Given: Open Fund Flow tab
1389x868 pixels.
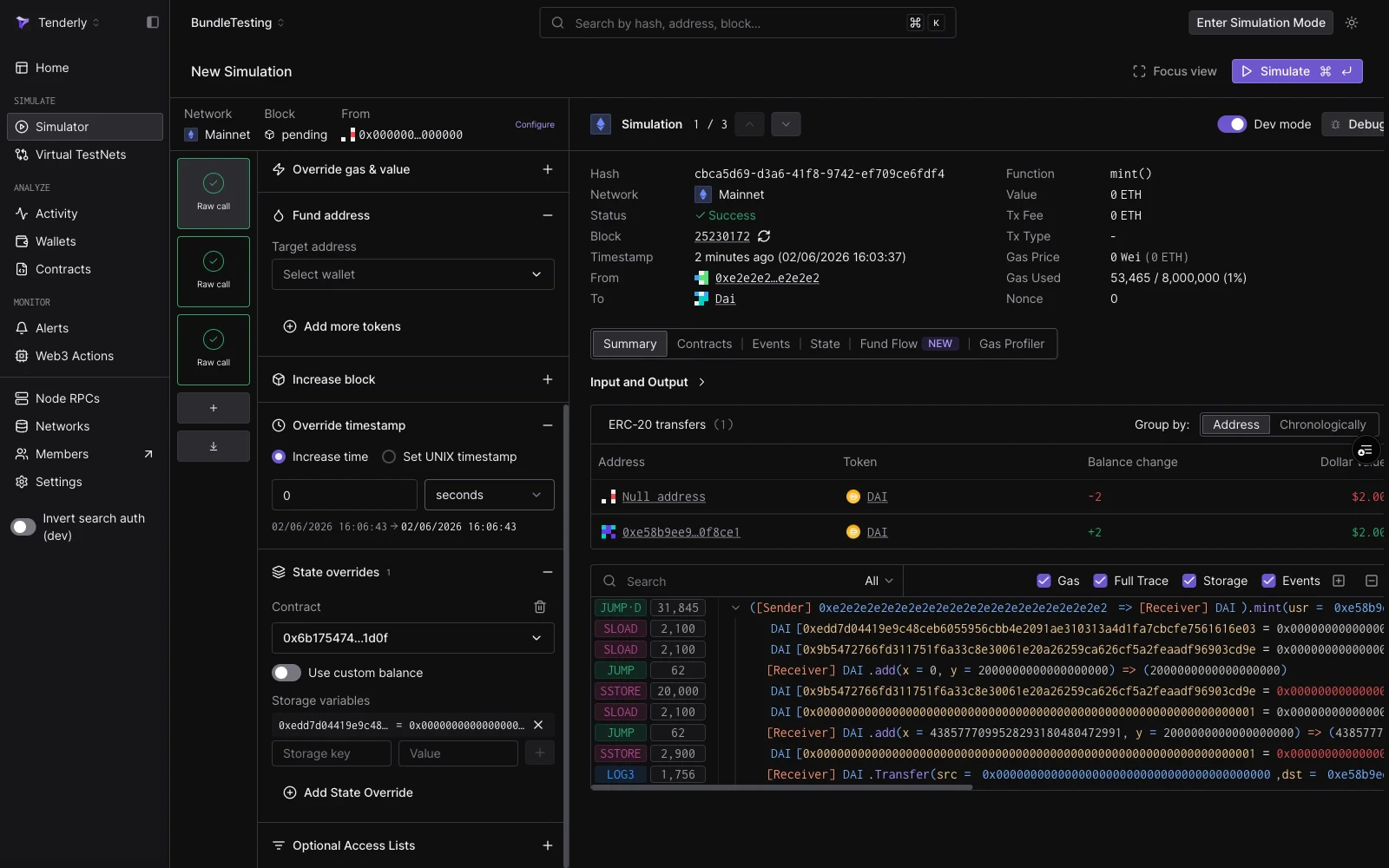Looking at the screenshot, I should 908,344.
